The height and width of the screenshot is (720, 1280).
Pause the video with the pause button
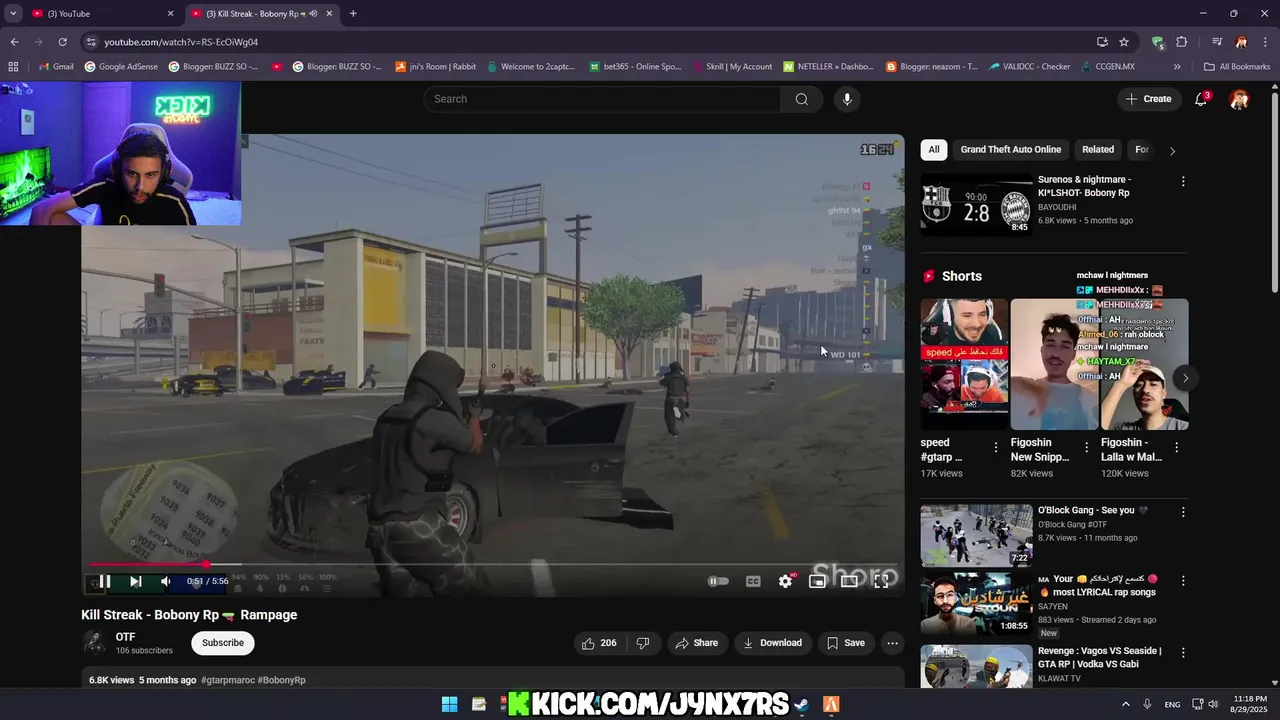[104, 581]
